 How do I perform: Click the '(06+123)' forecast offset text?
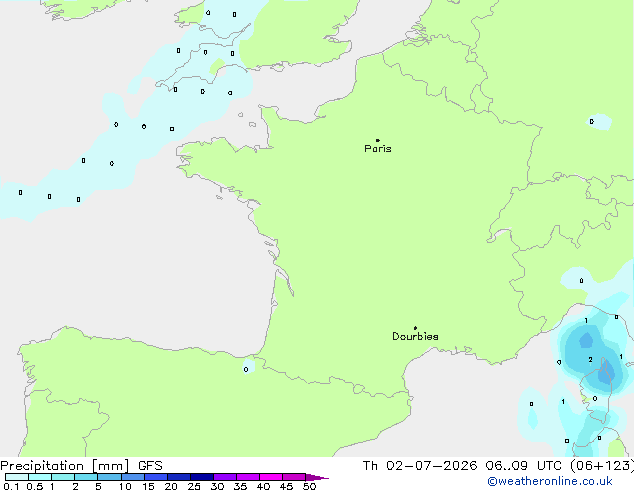click(x=602, y=466)
